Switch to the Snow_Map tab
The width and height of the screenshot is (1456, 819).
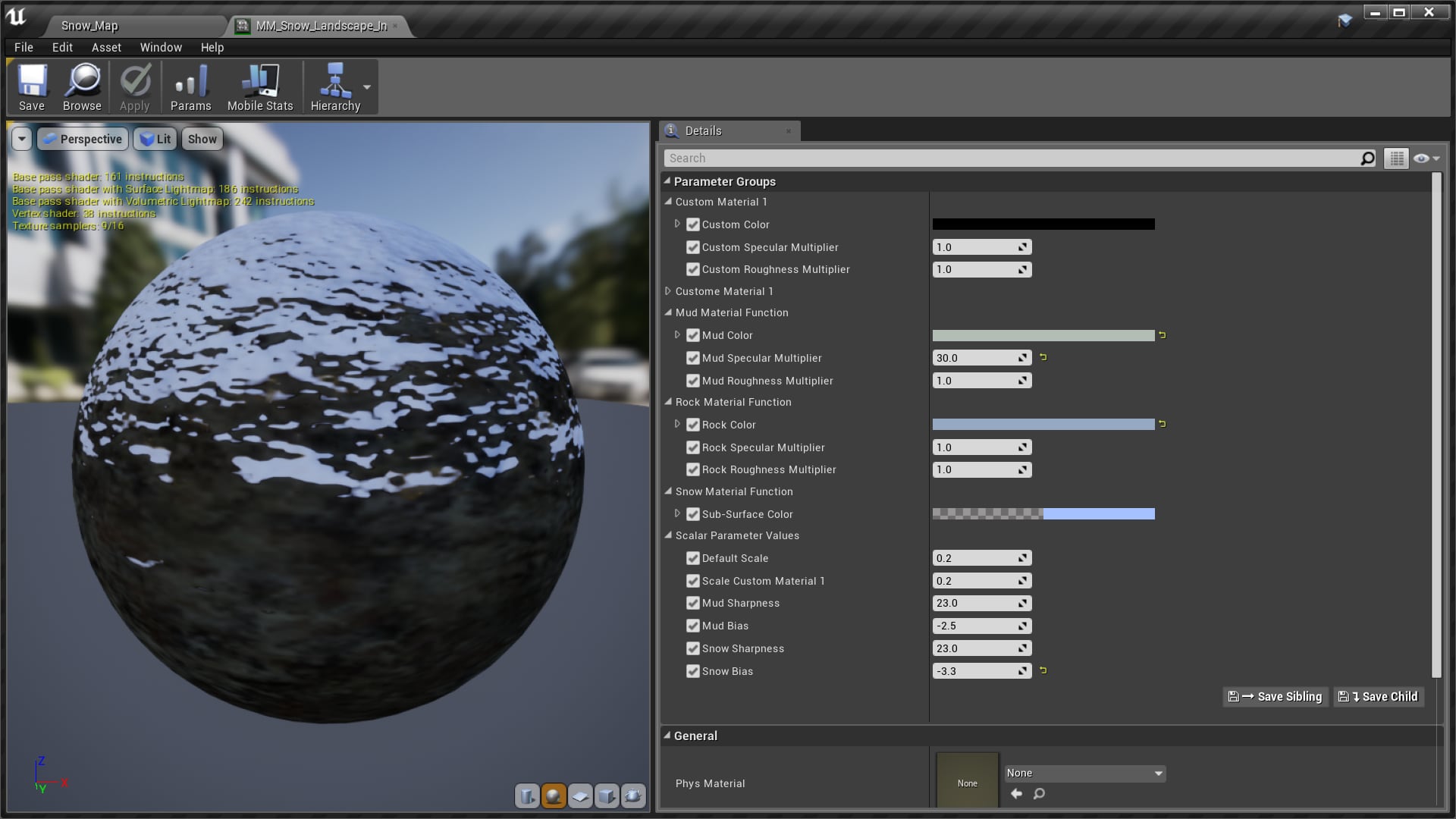pos(89,26)
